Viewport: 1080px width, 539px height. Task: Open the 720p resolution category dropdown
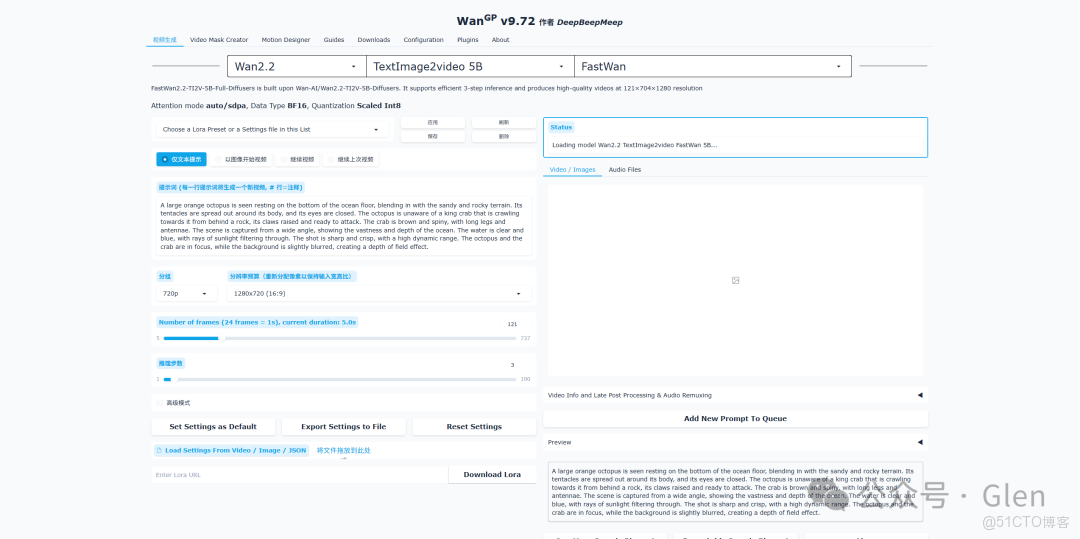click(186, 293)
